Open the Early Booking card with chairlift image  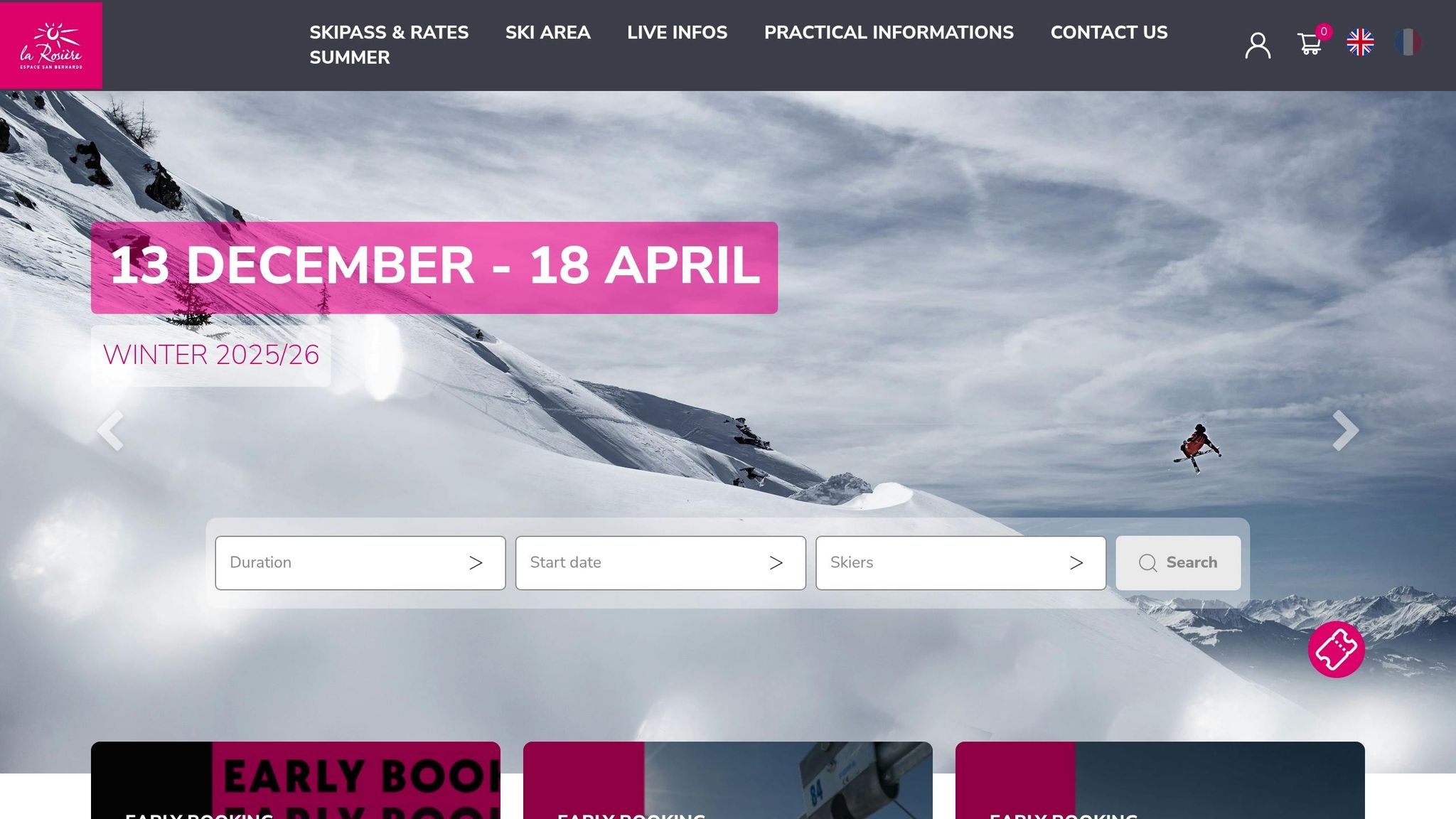[728, 780]
